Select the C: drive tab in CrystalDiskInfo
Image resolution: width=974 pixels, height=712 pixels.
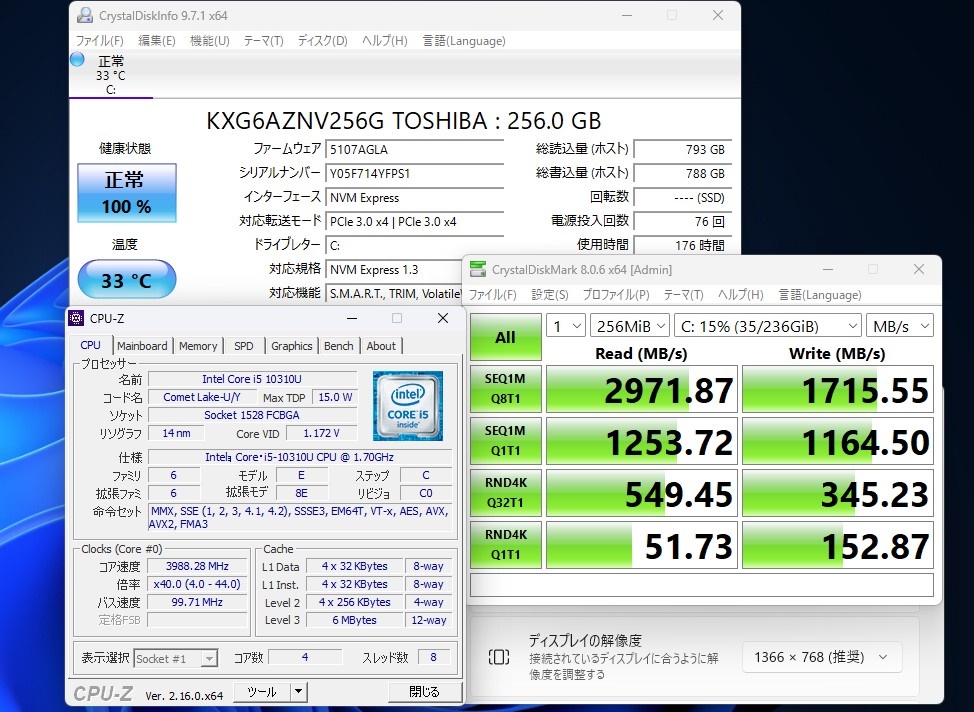point(111,75)
